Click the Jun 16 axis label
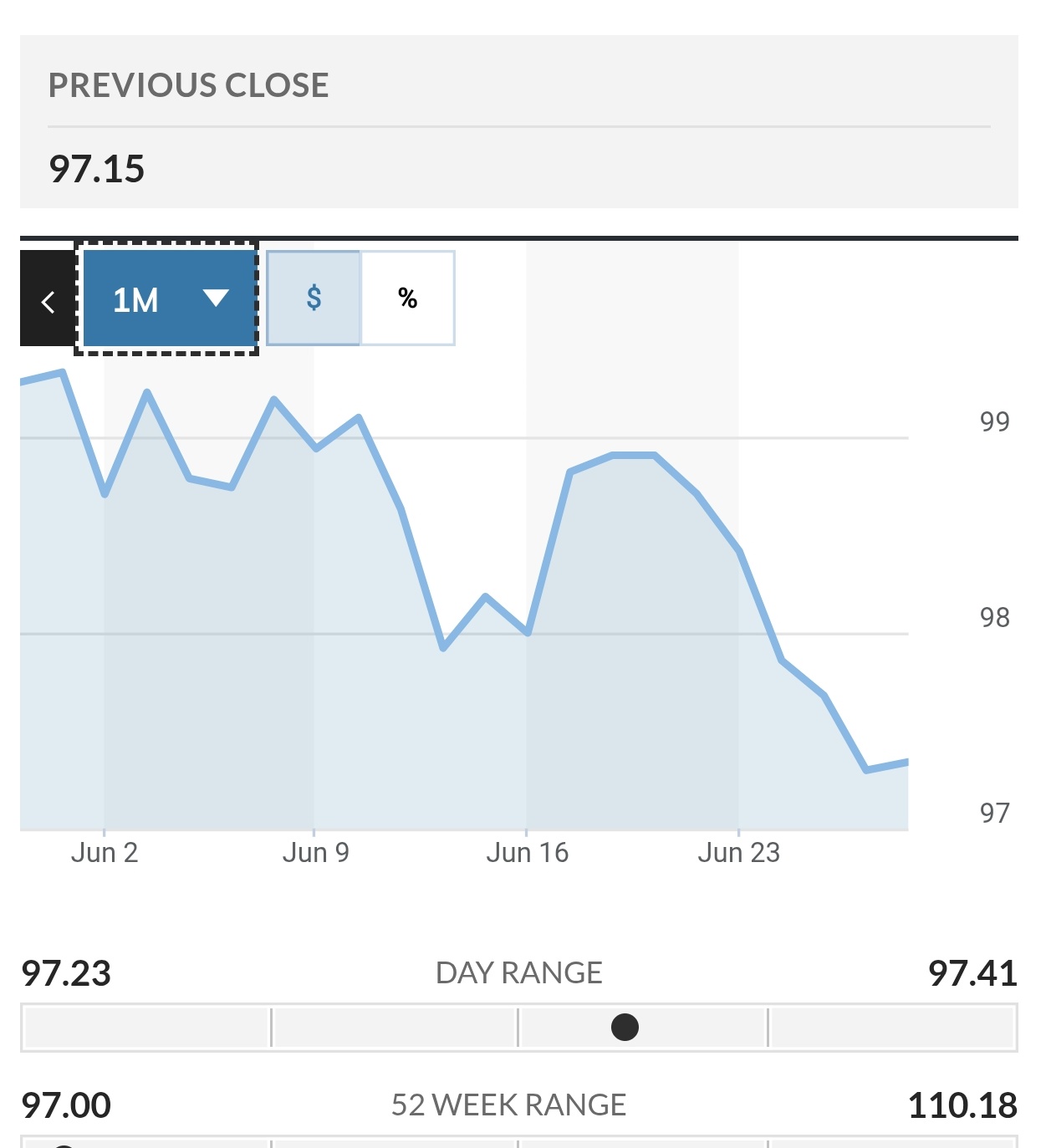Image resolution: width=1046 pixels, height=1148 pixels. 528,853
